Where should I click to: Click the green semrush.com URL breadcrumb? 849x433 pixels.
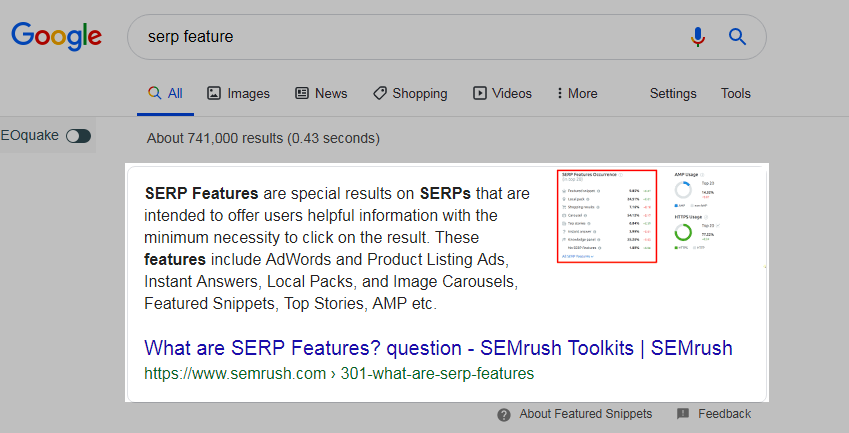[x=339, y=374]
